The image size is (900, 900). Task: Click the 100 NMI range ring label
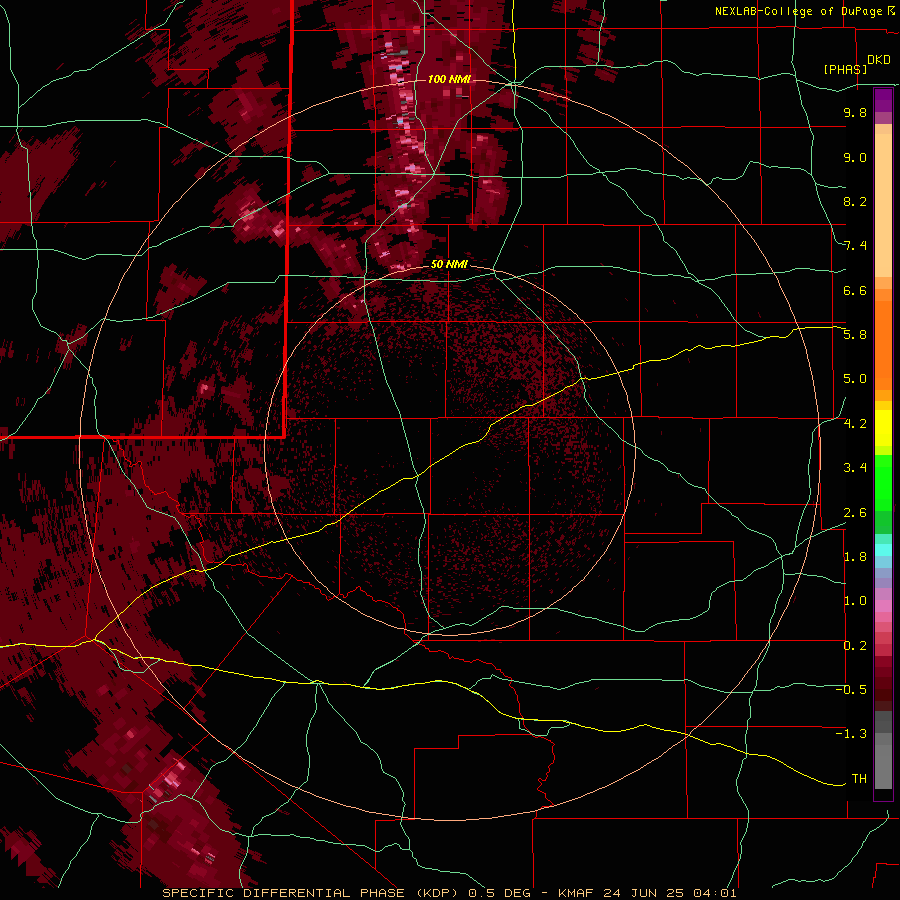449,79
